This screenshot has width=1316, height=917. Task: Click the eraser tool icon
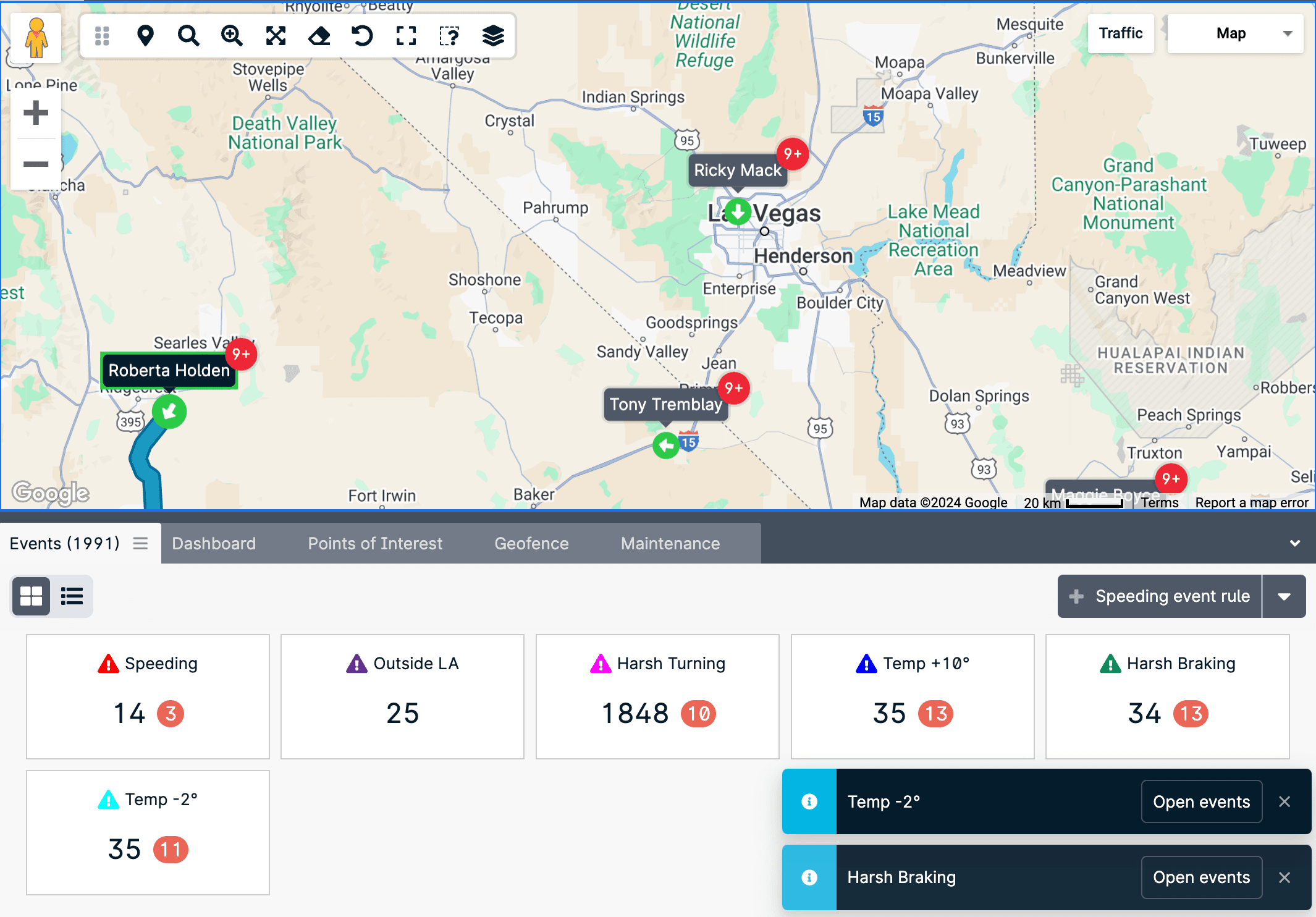pos(319,36)
